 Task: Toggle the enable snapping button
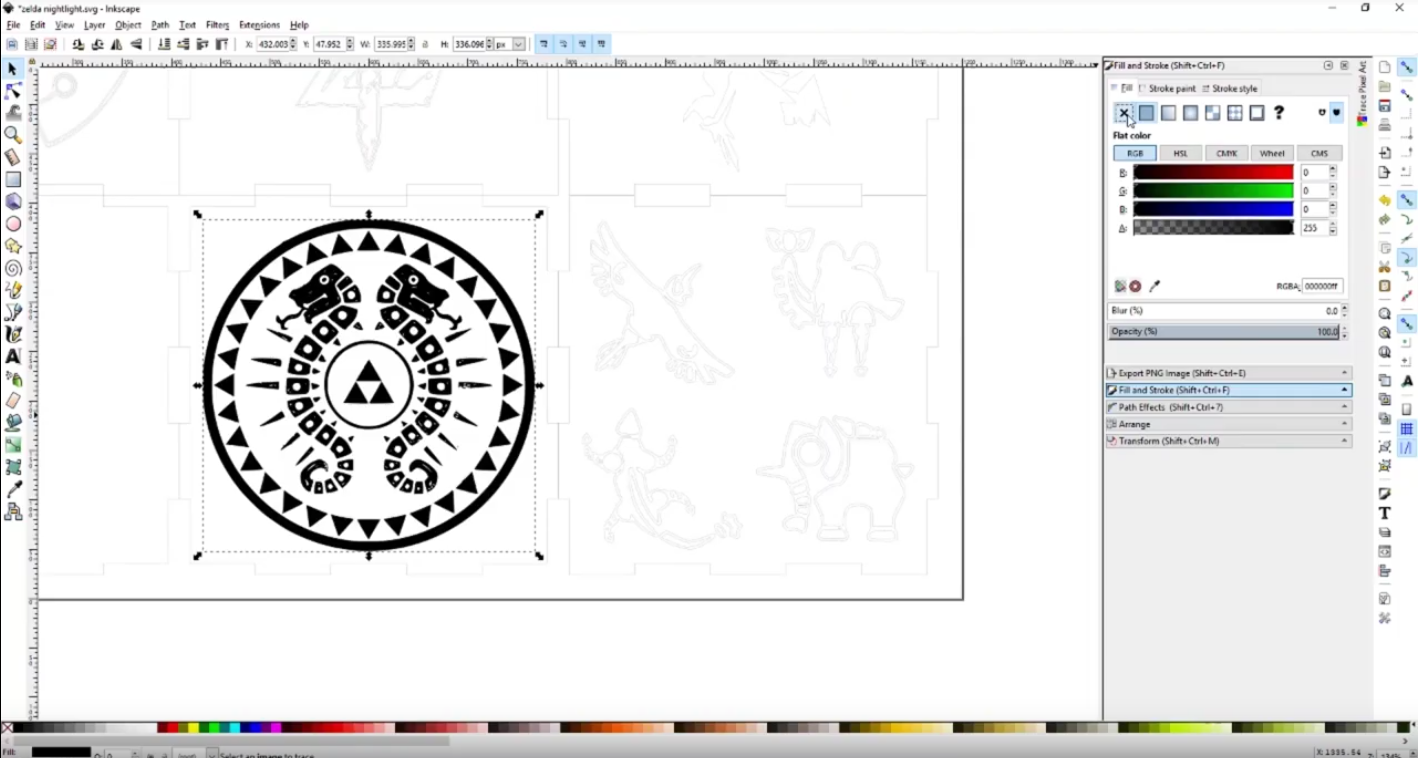click(x=1406, y=67)
